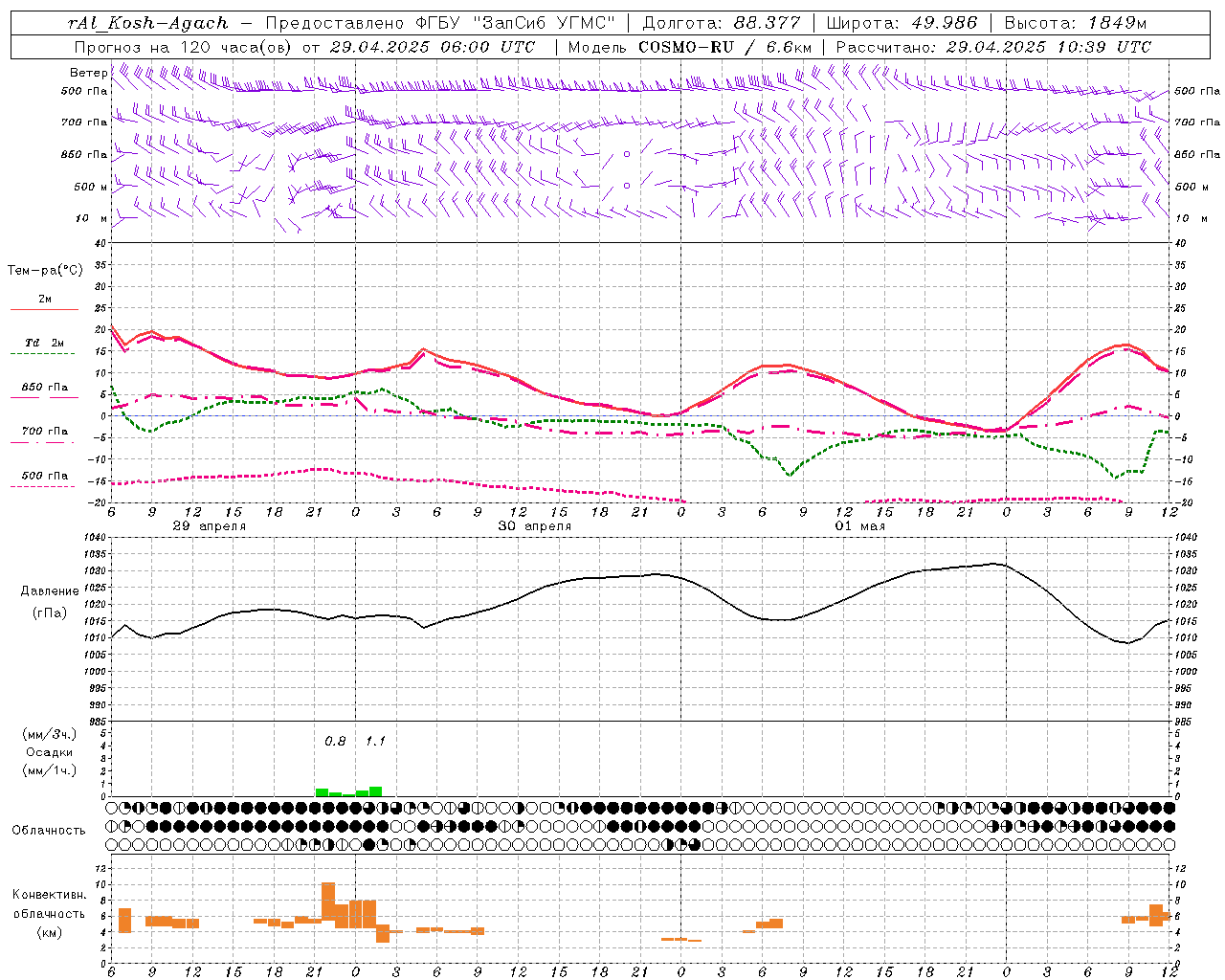This screenshot has height=980, width=1225.
Task: Click the (мм/3ч.) precipitation unit label
Action: [x=50, y=734]
